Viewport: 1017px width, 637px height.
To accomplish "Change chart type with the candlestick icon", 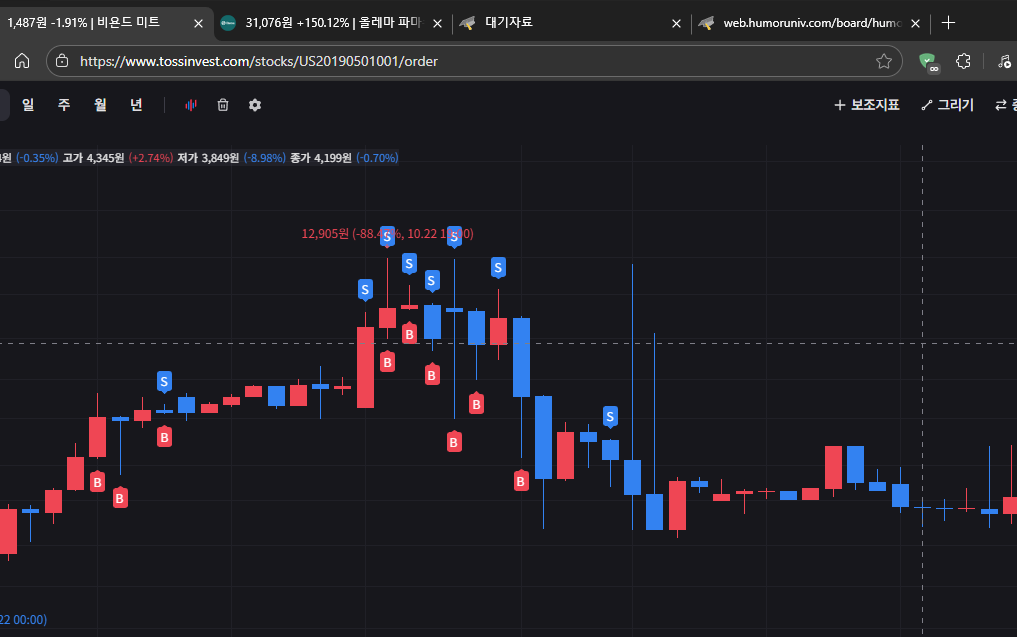I will coord(191,105).
